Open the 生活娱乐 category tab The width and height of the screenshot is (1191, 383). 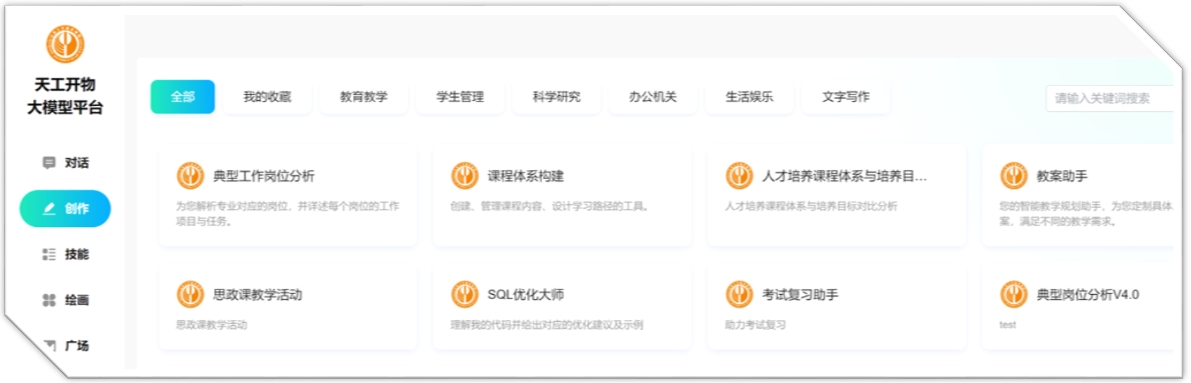(x=749, y=97)
